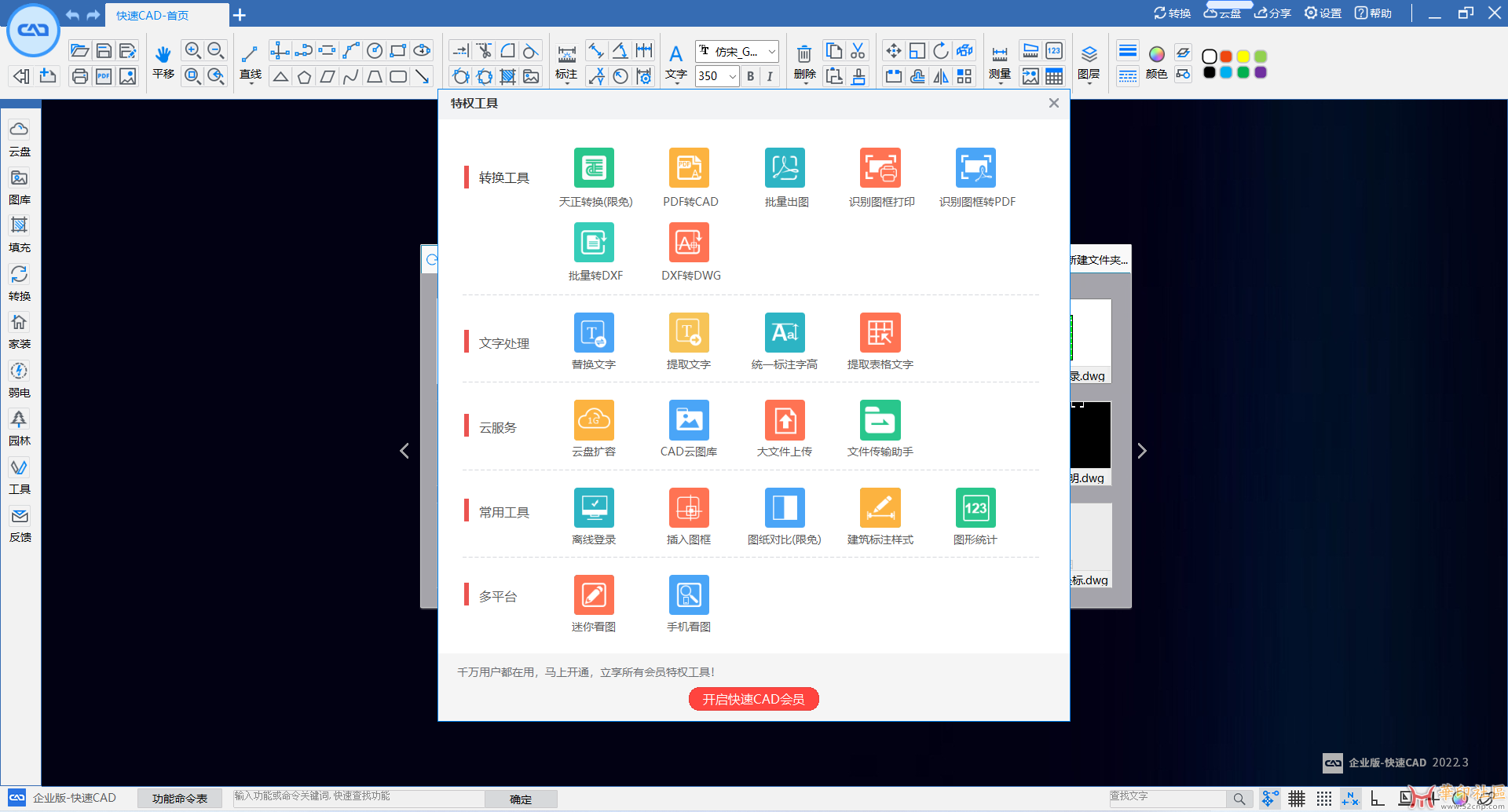
Task: Open the 提取表格文字 tool
Action: pos(880,342)
